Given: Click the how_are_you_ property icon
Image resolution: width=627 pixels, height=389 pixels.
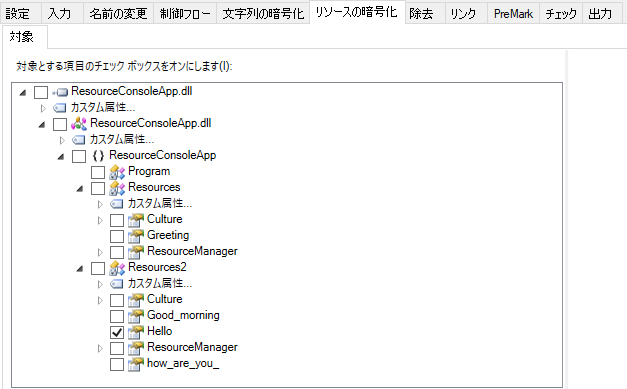Looking at the screenshot, I should tap(136, 364).
